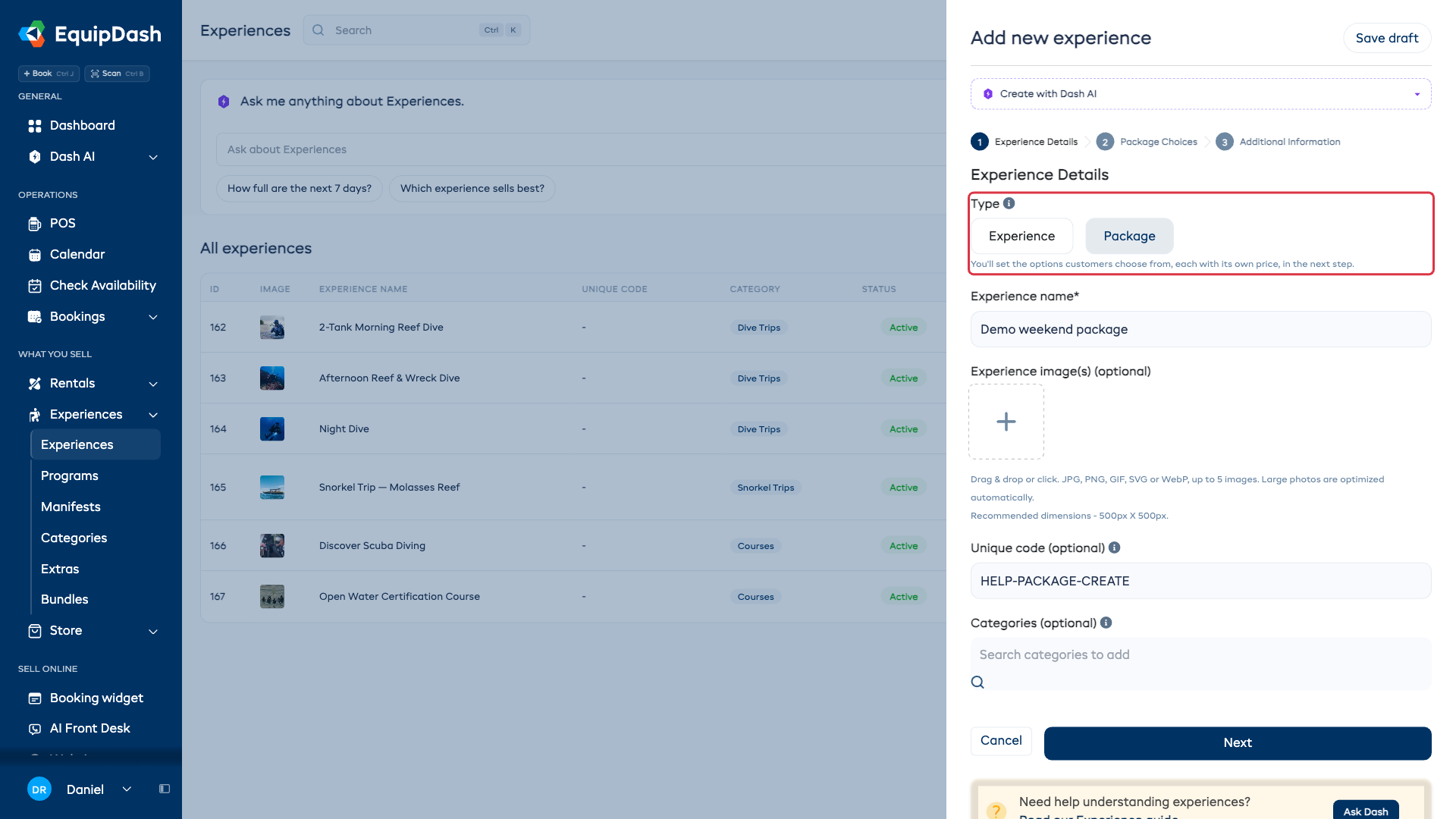
Task: Click the Experiences hiker icon in sidebar
Action: (x=35, y=415)
